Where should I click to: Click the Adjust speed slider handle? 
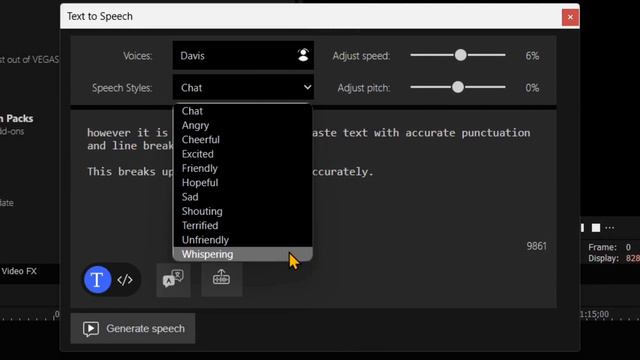point(460,55)
